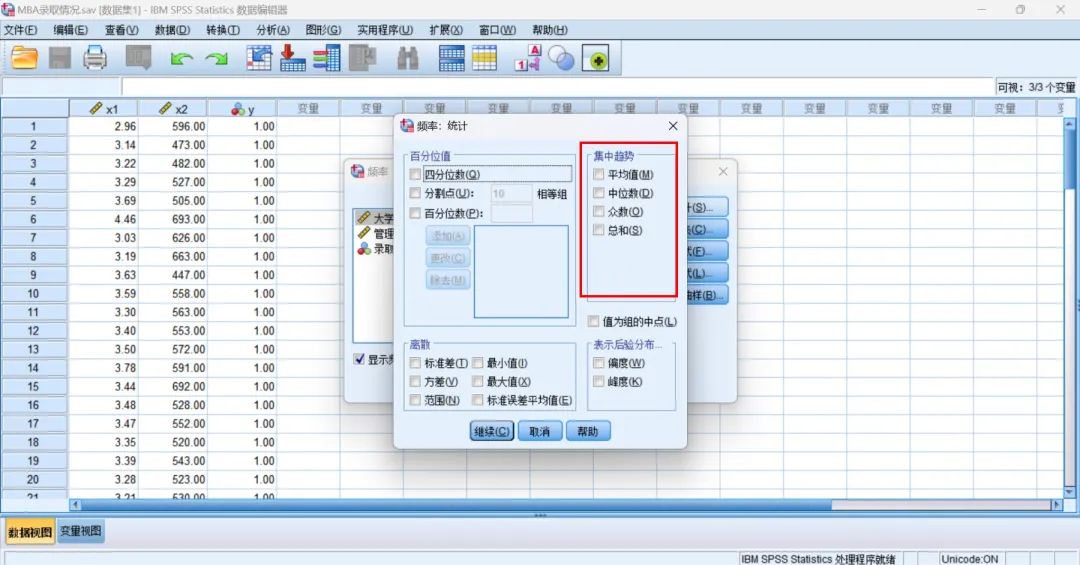Open the 分析 menu
Viewport: 1080px width, 565px height.
point(273,30)
